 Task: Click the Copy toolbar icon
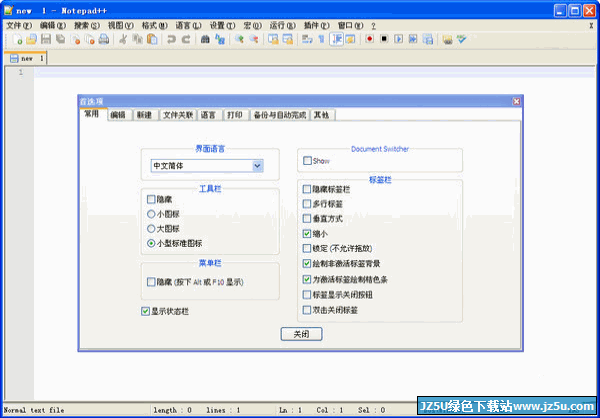pos(137,39)
